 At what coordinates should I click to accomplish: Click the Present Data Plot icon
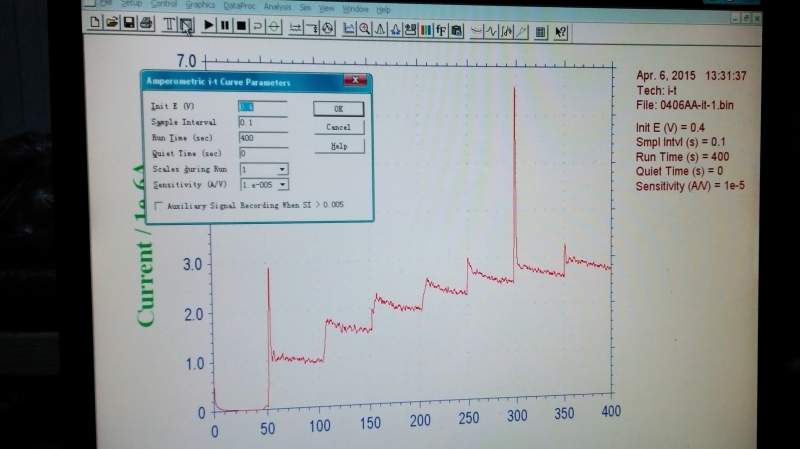349,29
